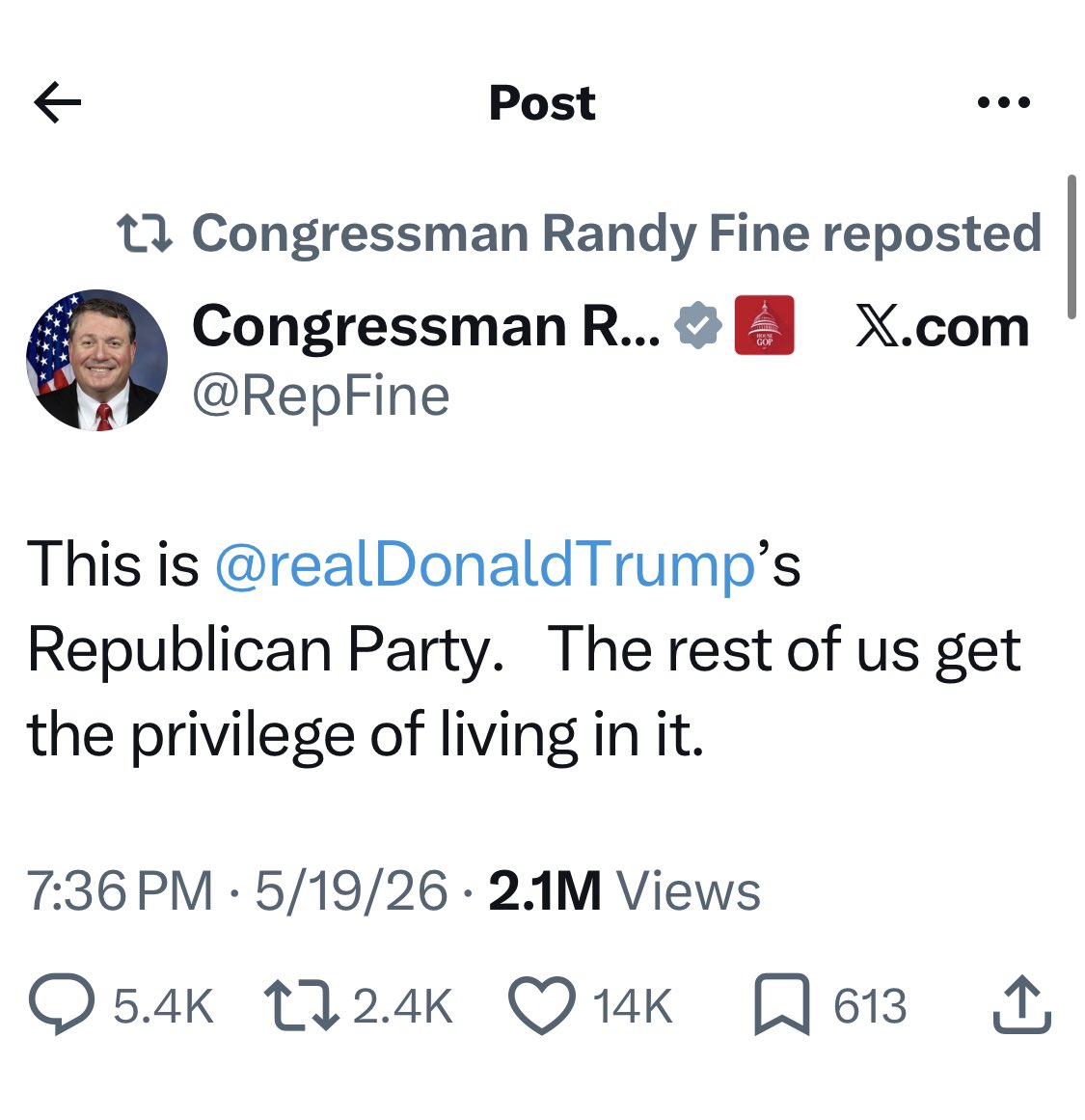Viewport: 1085px width, 1120px height.
Task: Open the three-dots more options menu
Action: click(x=1004, y=103)
